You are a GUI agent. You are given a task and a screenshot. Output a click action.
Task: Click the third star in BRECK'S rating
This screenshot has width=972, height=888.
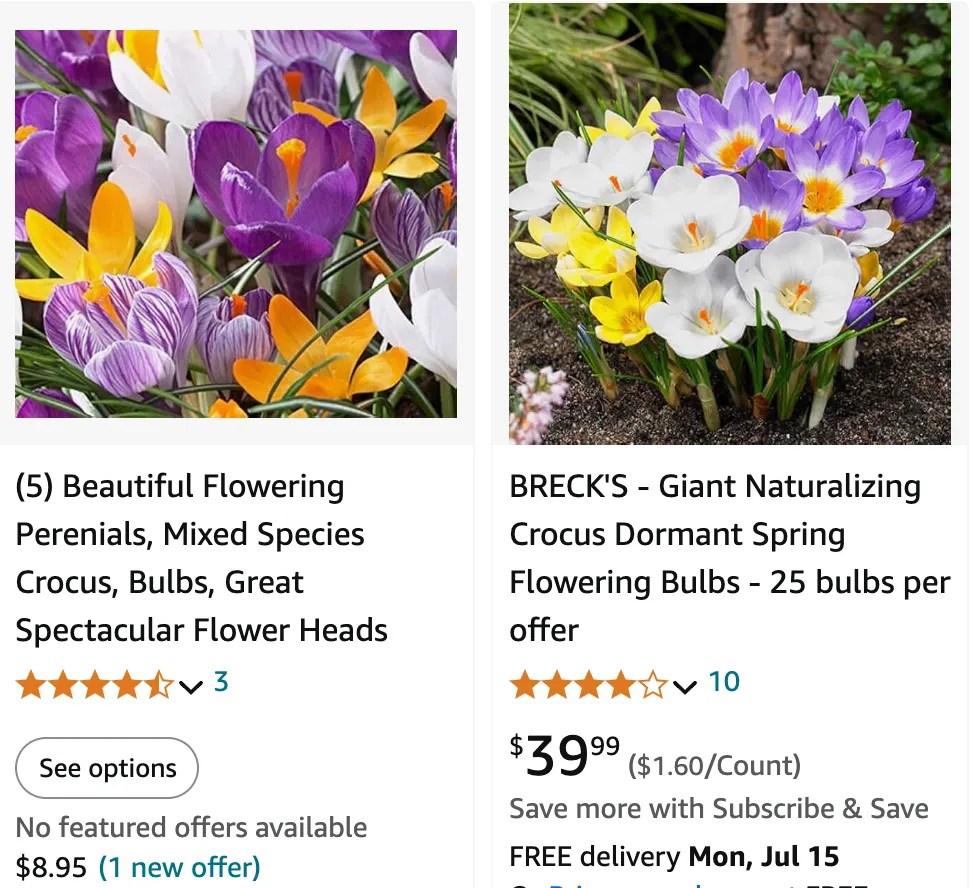point(590,682)
